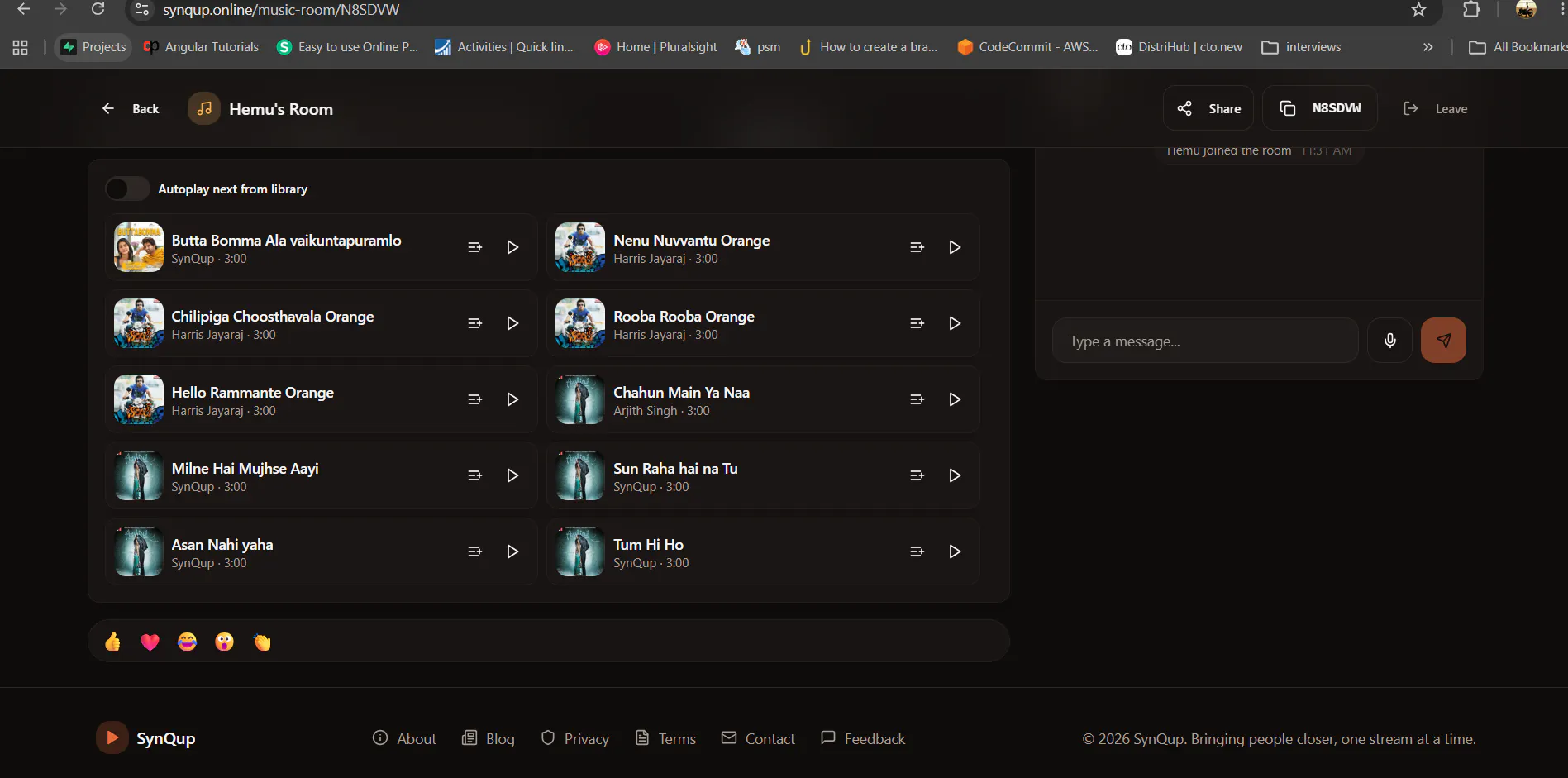Image resolution: width=1568 pixels, height=778 pixels.
Task: Send red heart reaction
Action: 150,642
